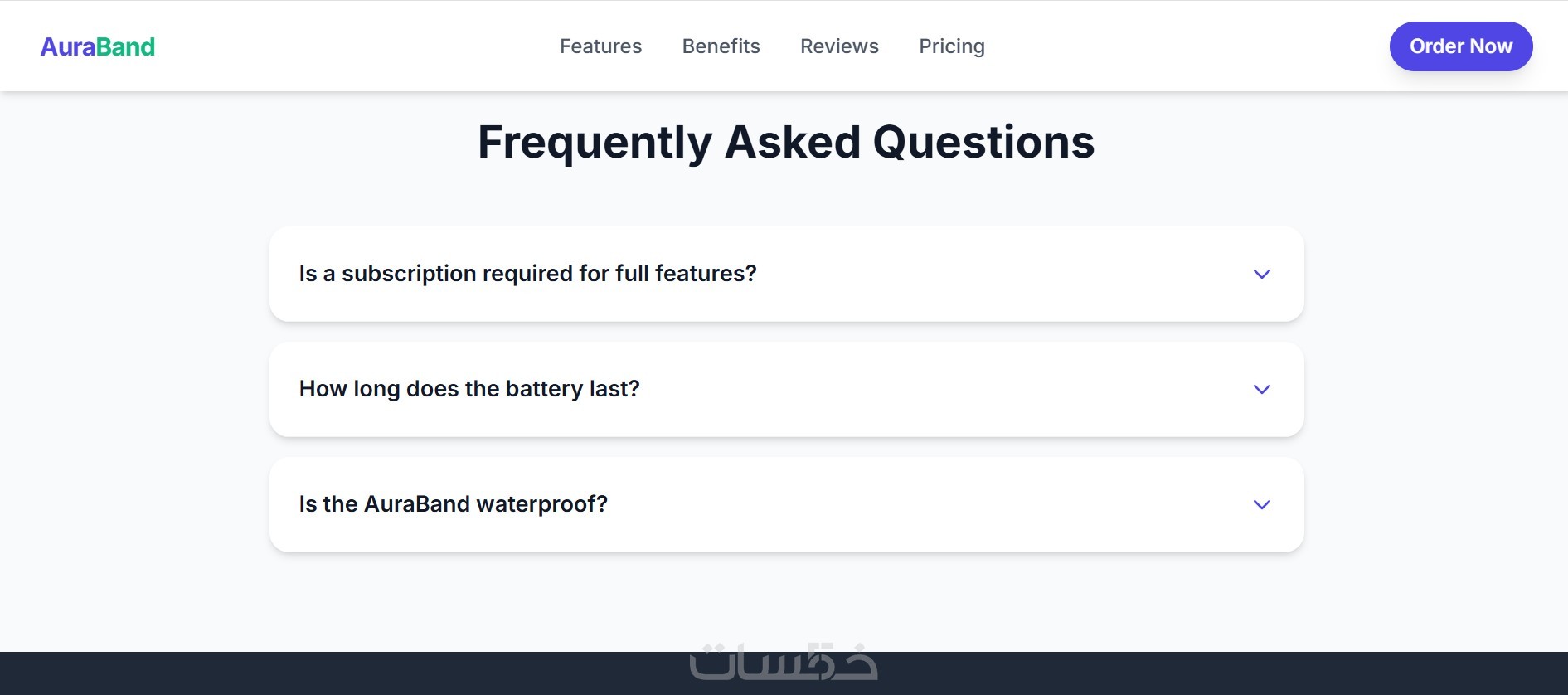This screenshot has height=695, width=1568.
Task: Click the chevron icon beside the waterproof question
Action: pos(1261,504)
